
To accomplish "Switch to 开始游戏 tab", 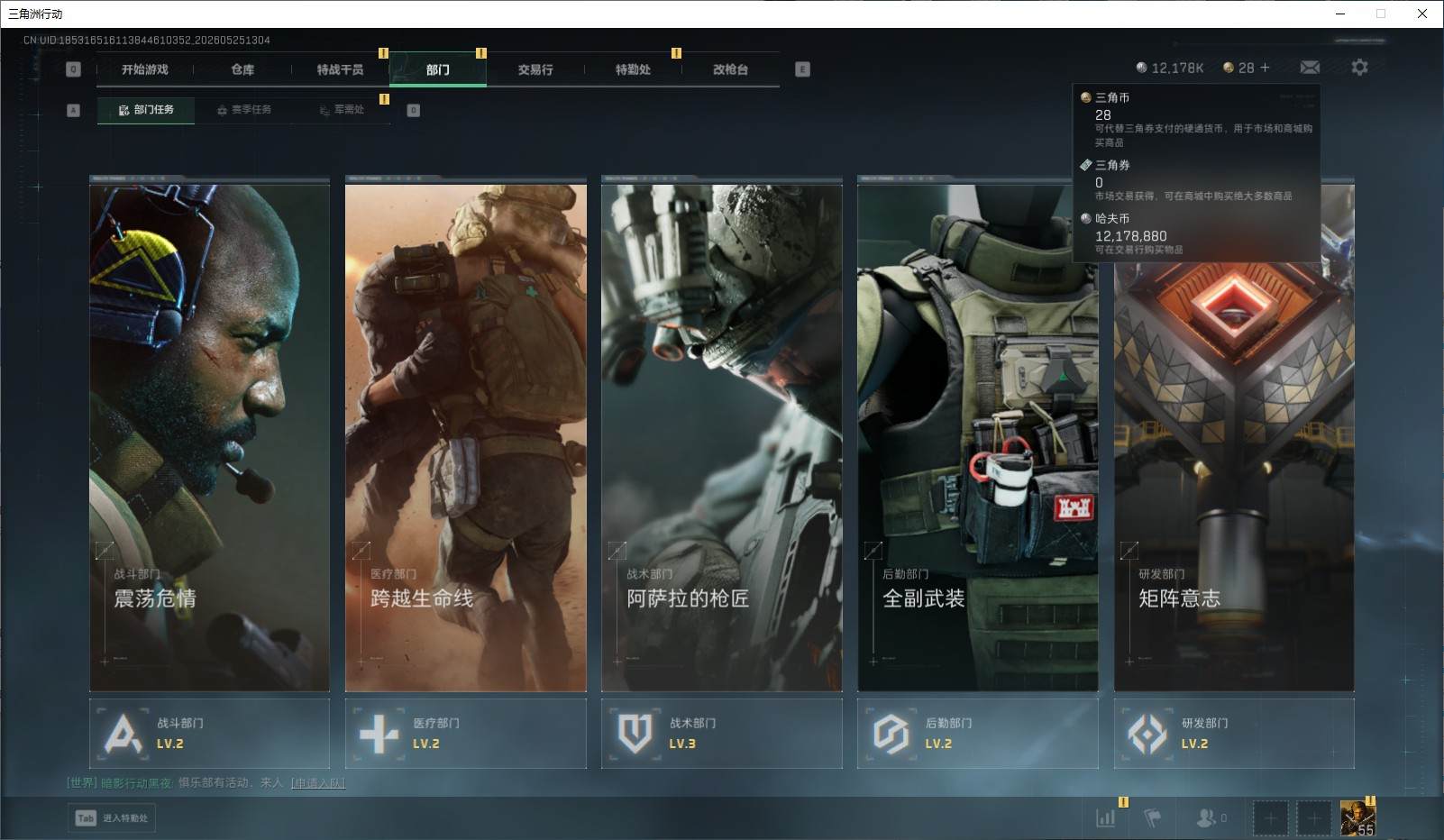I will click(145, 69).
